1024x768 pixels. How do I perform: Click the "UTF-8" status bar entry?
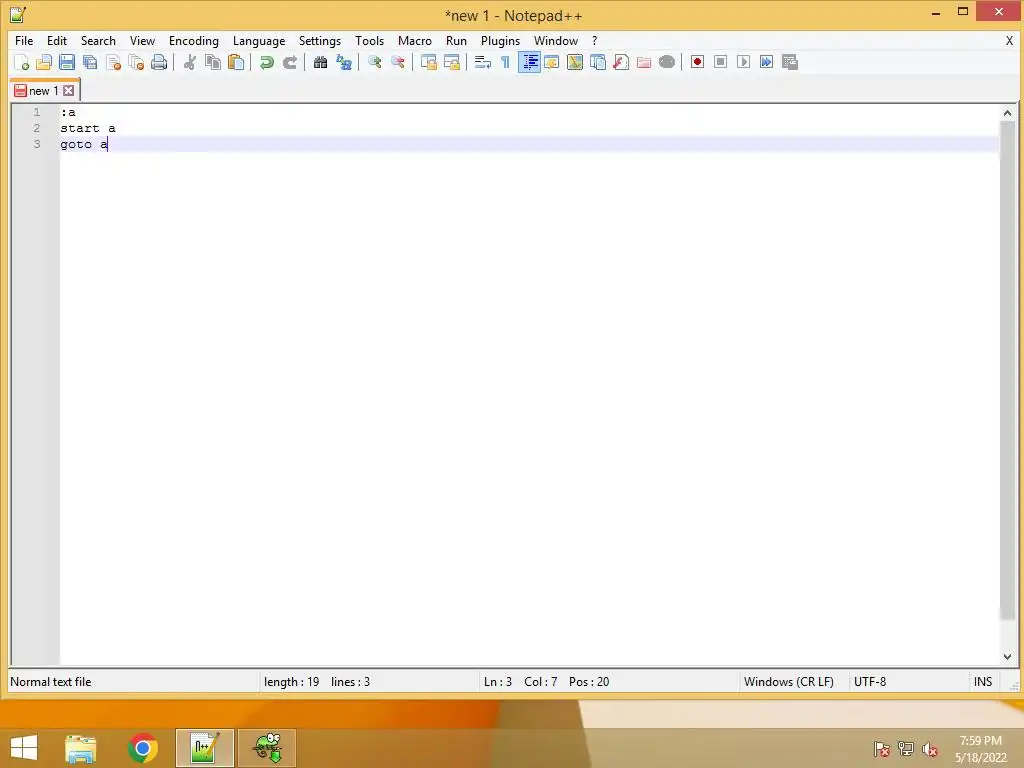pos(870,682)
